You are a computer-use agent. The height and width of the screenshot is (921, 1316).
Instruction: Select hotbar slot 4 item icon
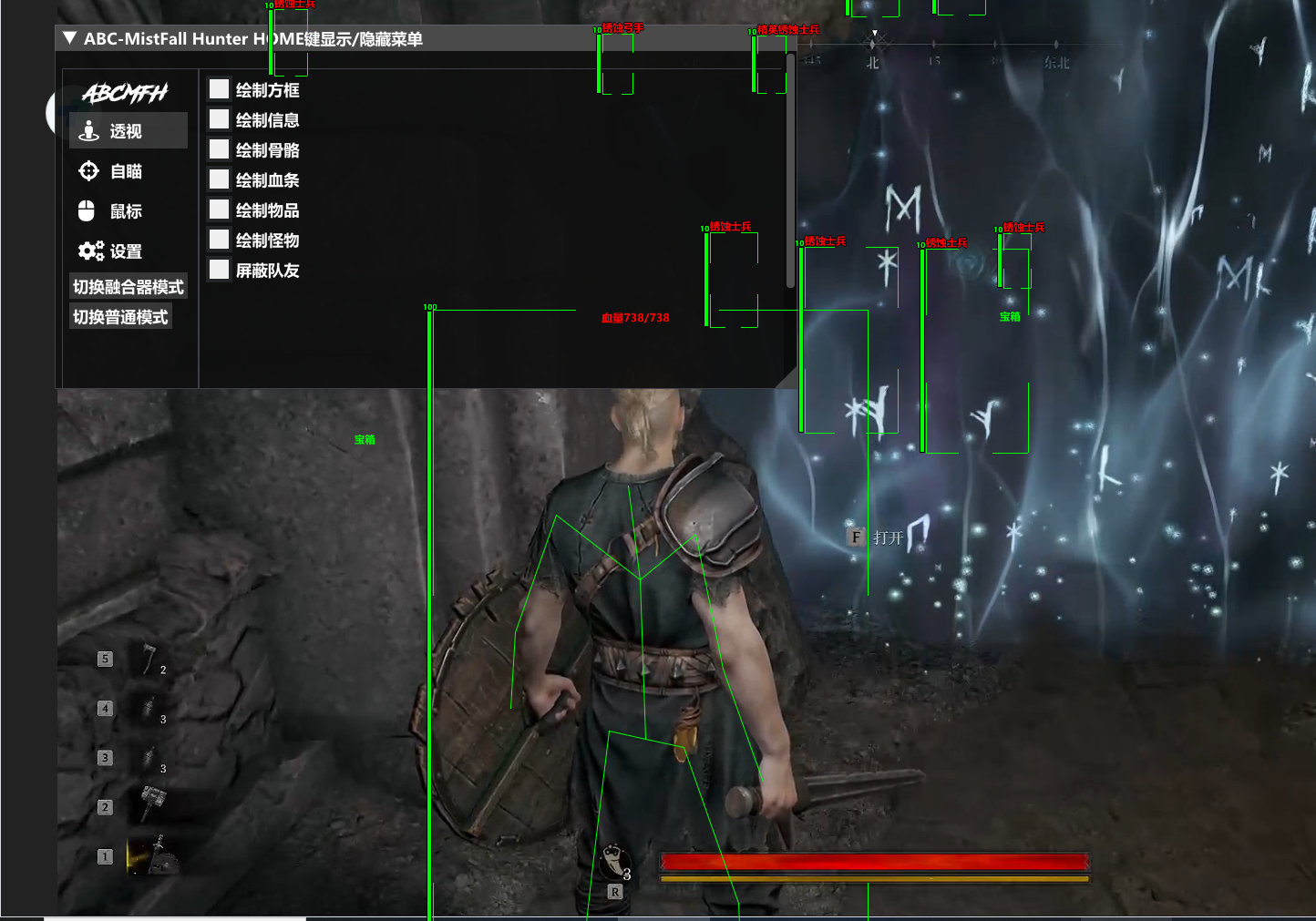coord(149,708)
